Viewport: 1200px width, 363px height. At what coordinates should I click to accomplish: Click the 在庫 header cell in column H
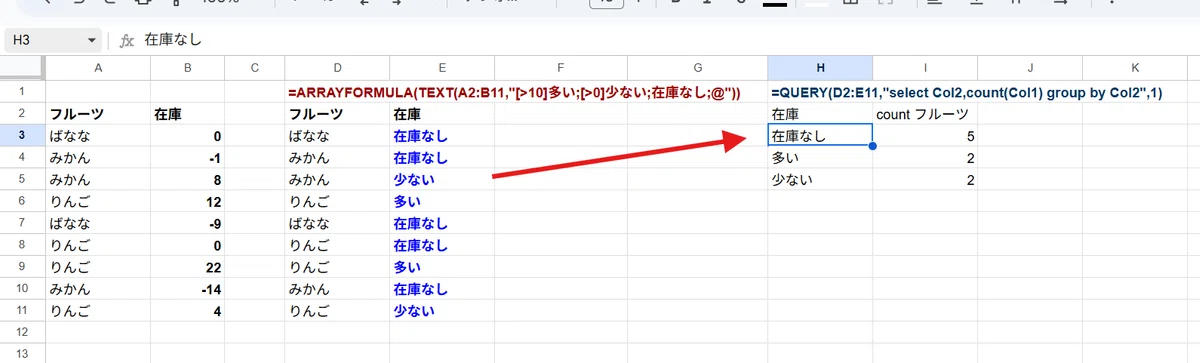820,114
